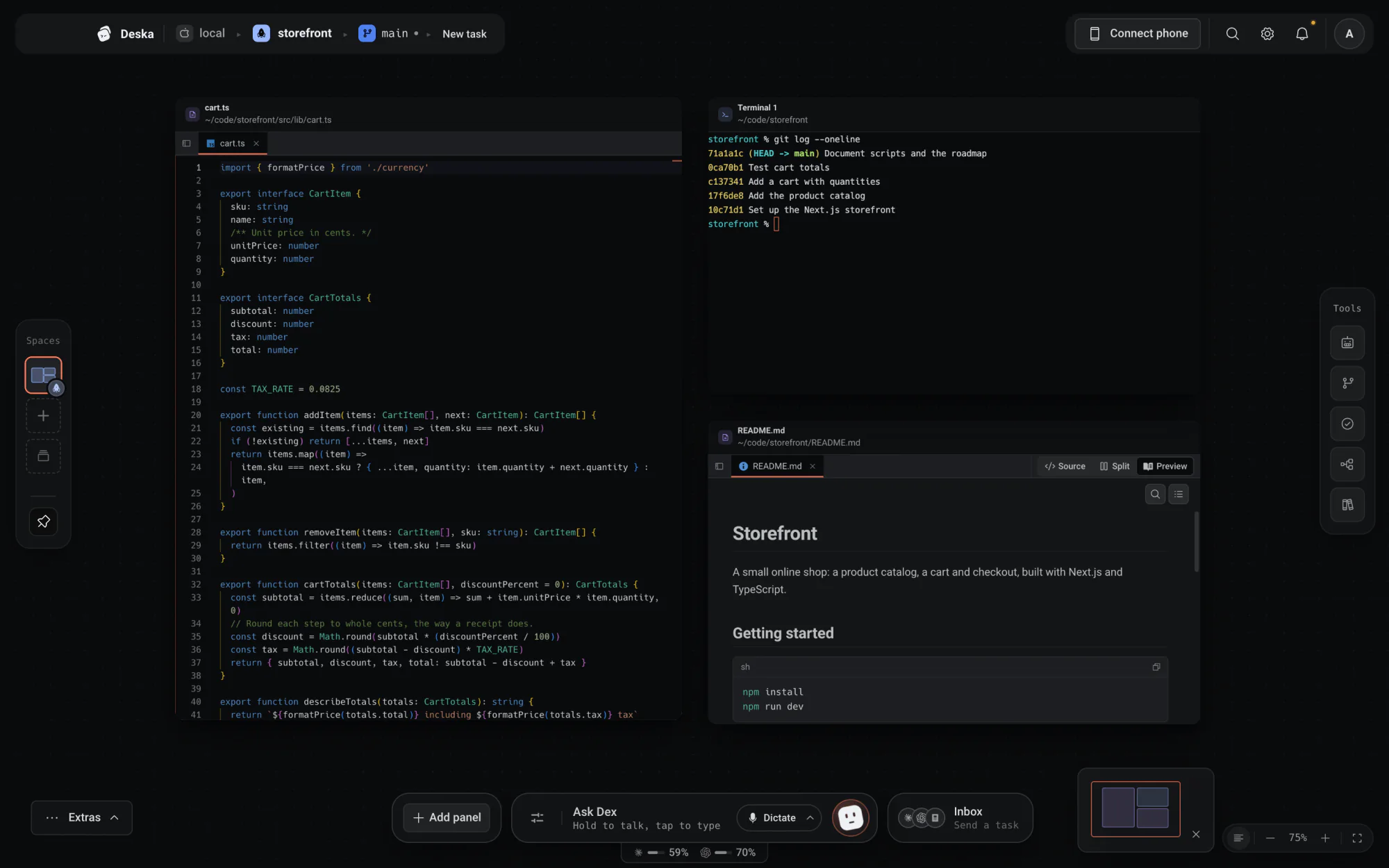Screen dimensions: 1389x868
Task: Copy the sh code block in README
Action: [x=1156, y=667]
